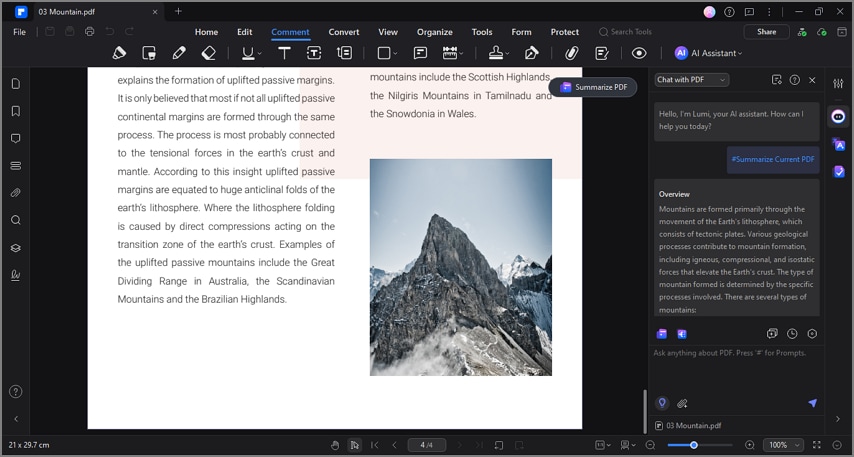Select the Text box tool
The width and height of the screenshot is (854, 457).
(314, 53)
